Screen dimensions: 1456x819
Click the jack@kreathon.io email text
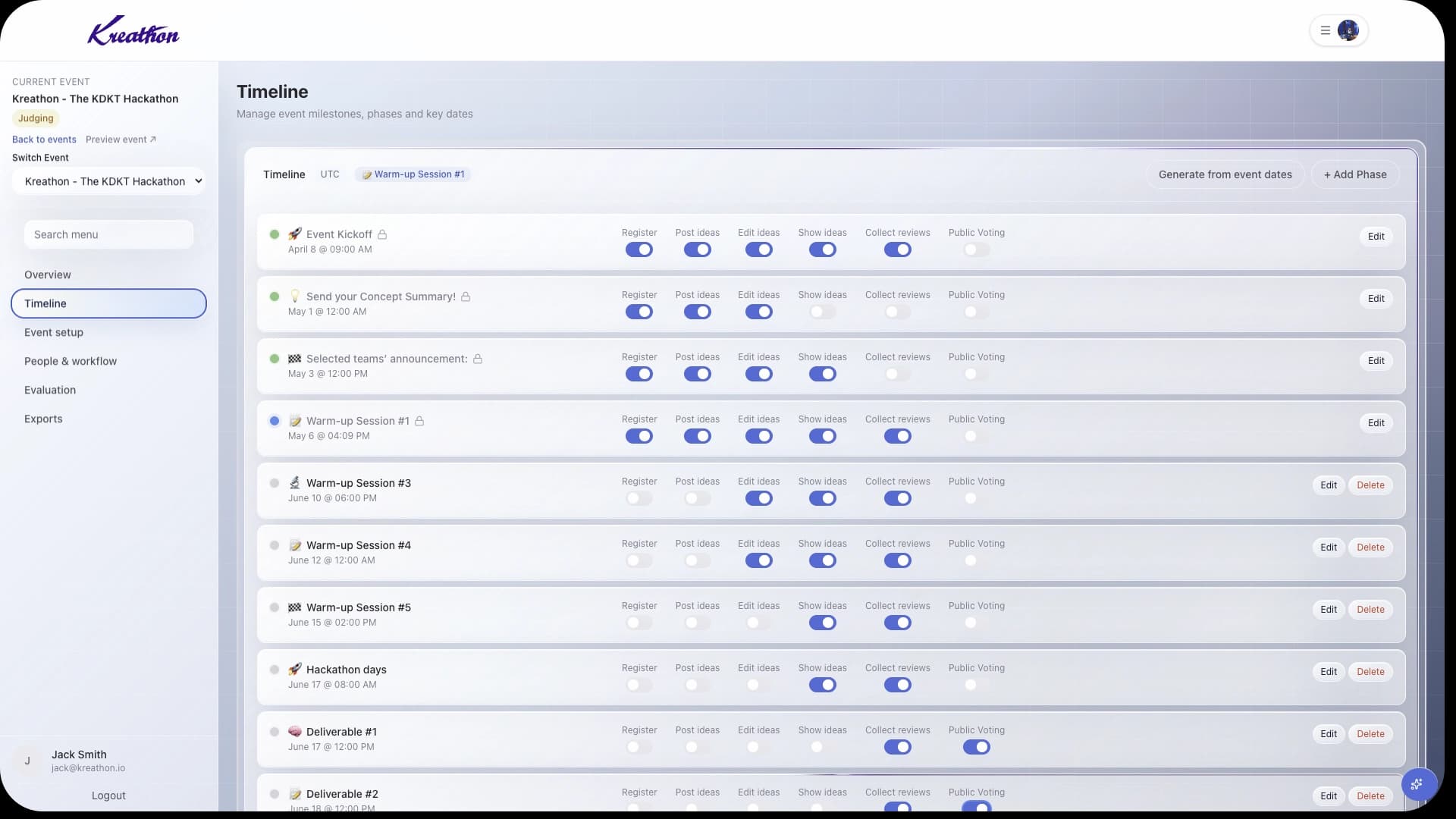pos(88,768)
